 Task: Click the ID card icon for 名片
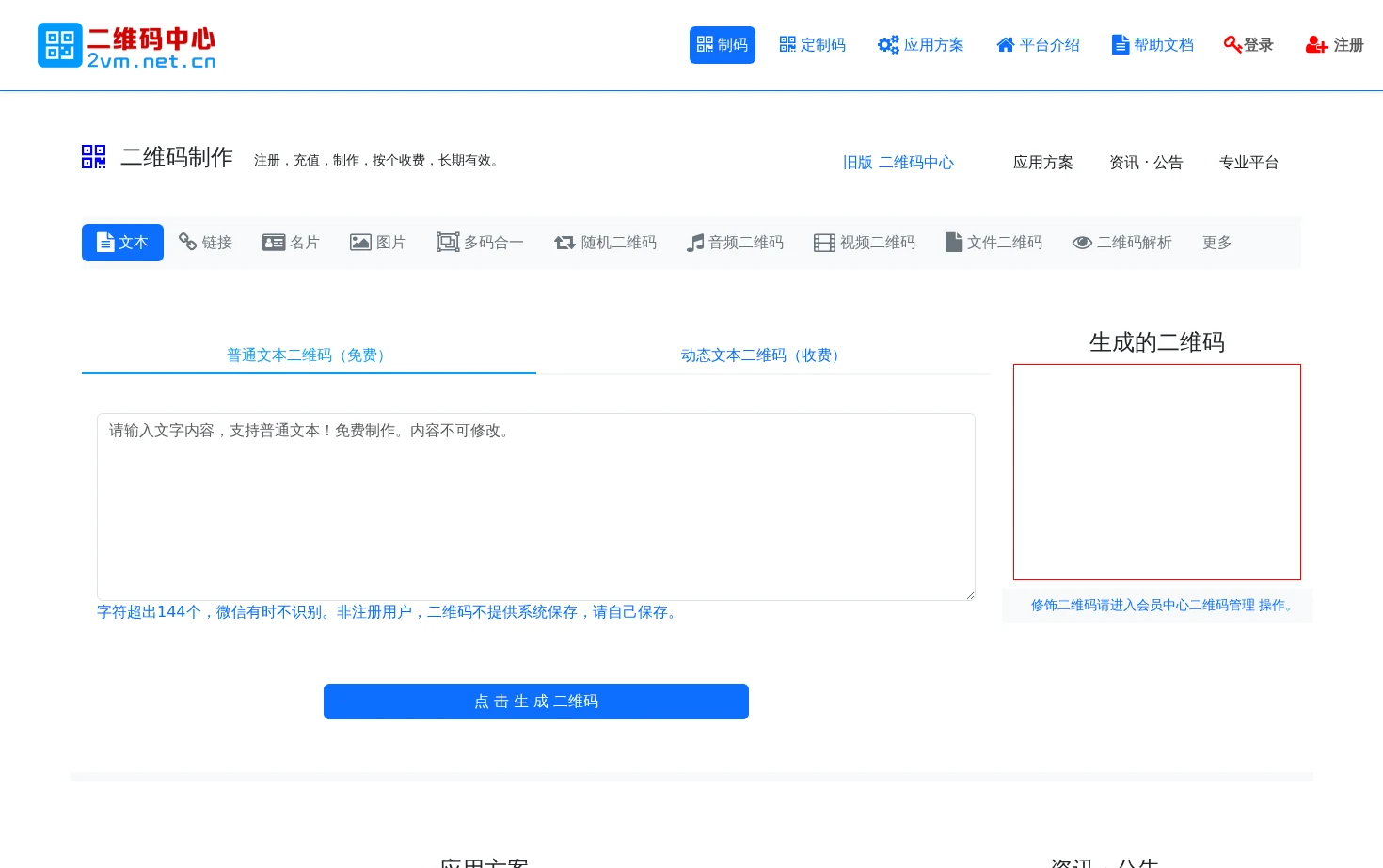pyautogui.click(x=274, y=243)
